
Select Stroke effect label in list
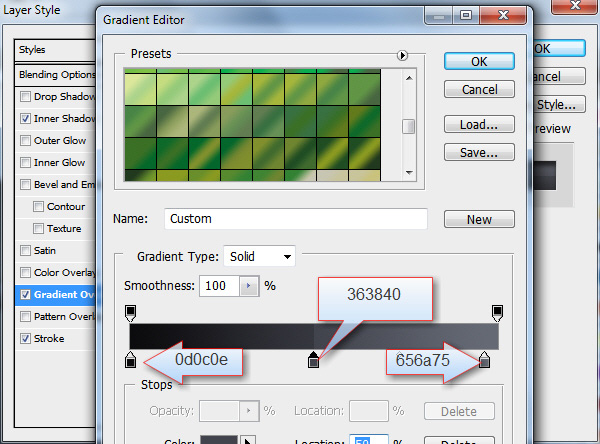(x=49, y=339)
